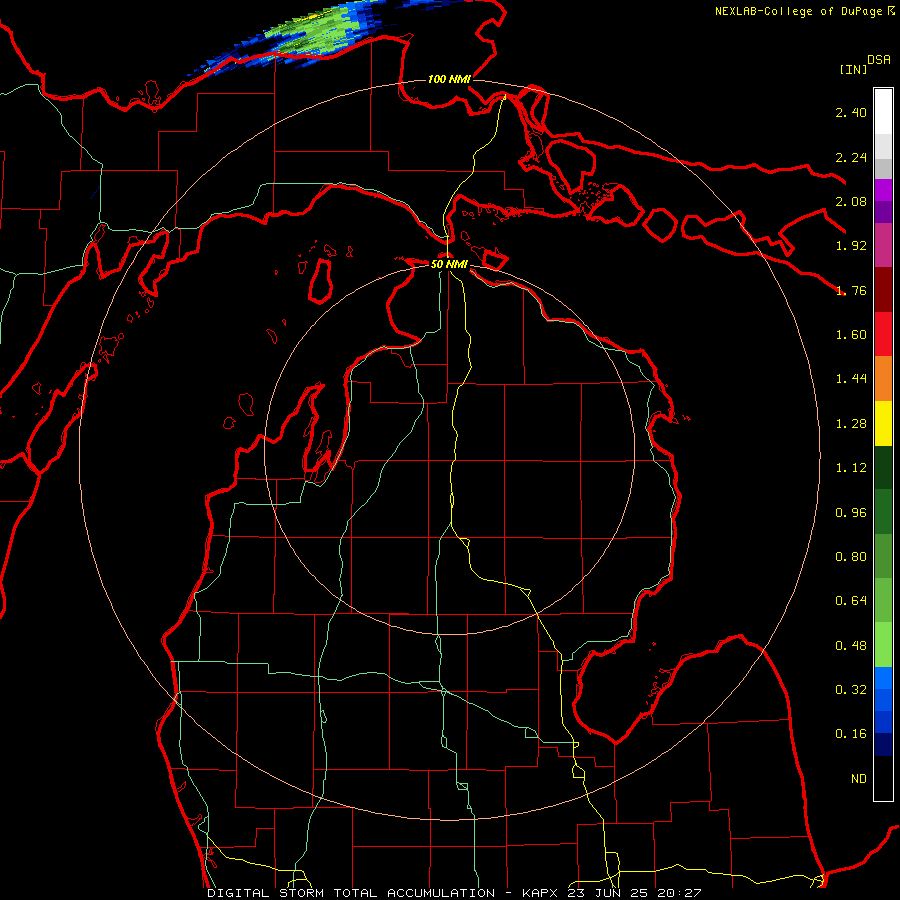The width and height of the screenshot is (900, 900).
Task: Pick the light green 0.48 legend swatch
Action: click(x=883, y=645)
